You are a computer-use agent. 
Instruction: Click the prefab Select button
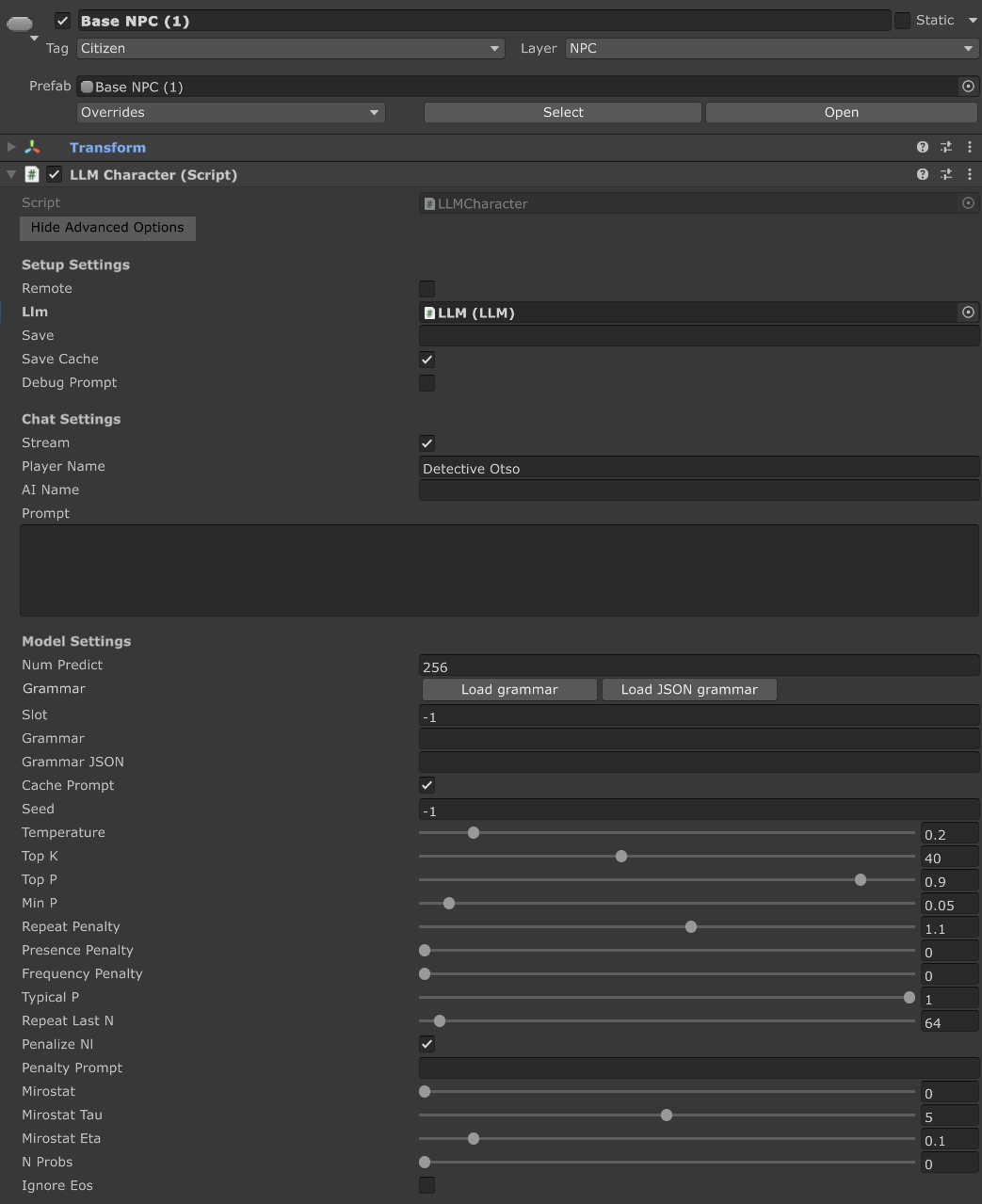point(563,112)
